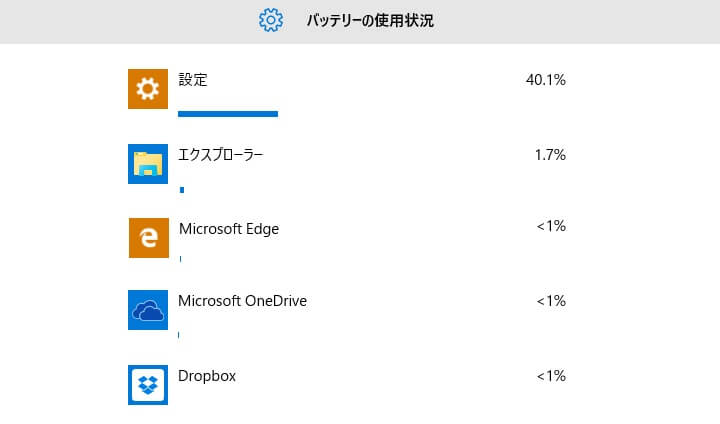Click the バッテリーの使用状況 page title
The height and width of the screenshot is (424, 720).
370,21
